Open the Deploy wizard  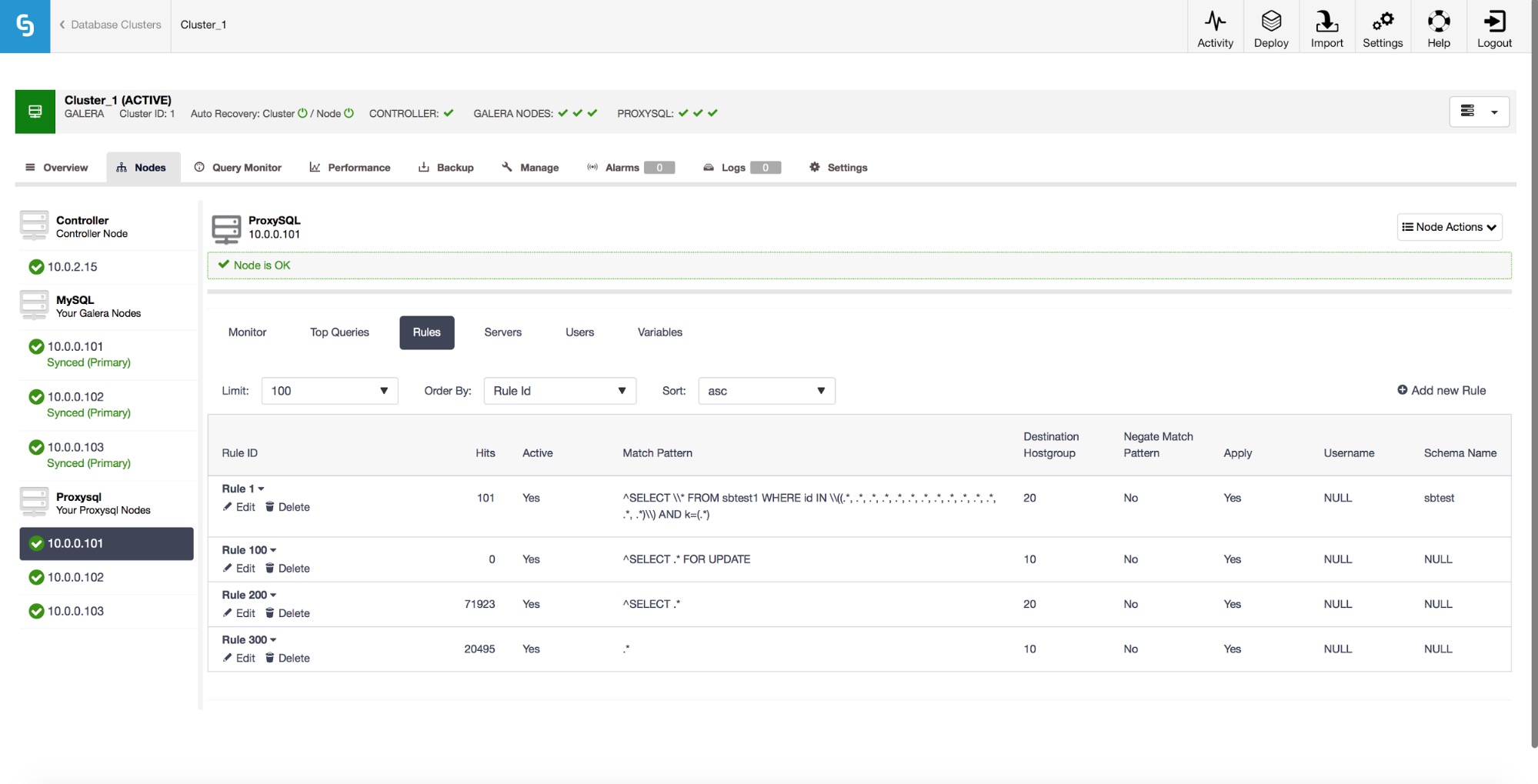point(1271,29)
